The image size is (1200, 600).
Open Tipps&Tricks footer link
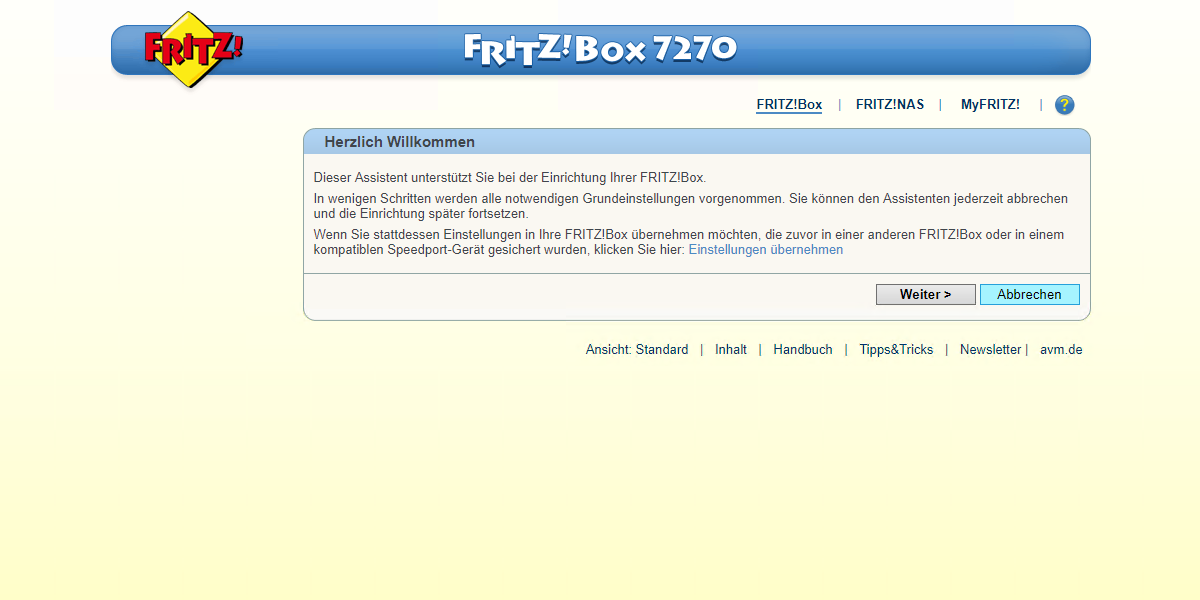click(896, 350)
